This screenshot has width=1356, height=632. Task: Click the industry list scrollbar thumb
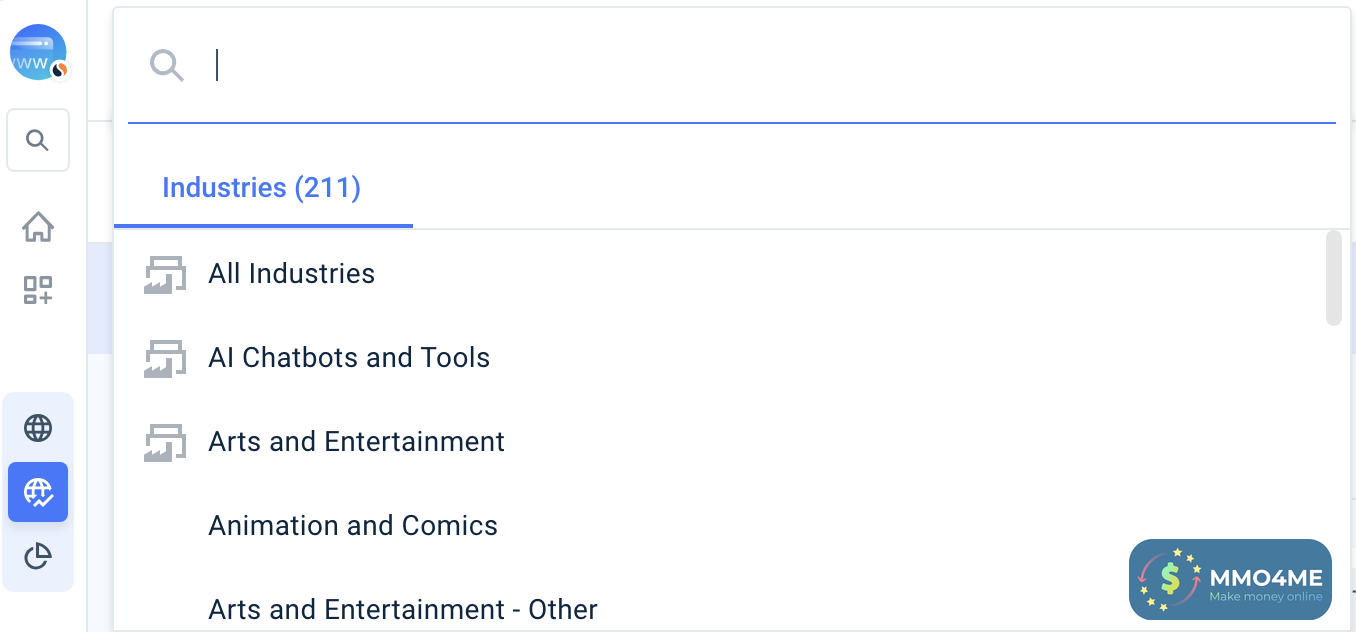click(1333, 278)
